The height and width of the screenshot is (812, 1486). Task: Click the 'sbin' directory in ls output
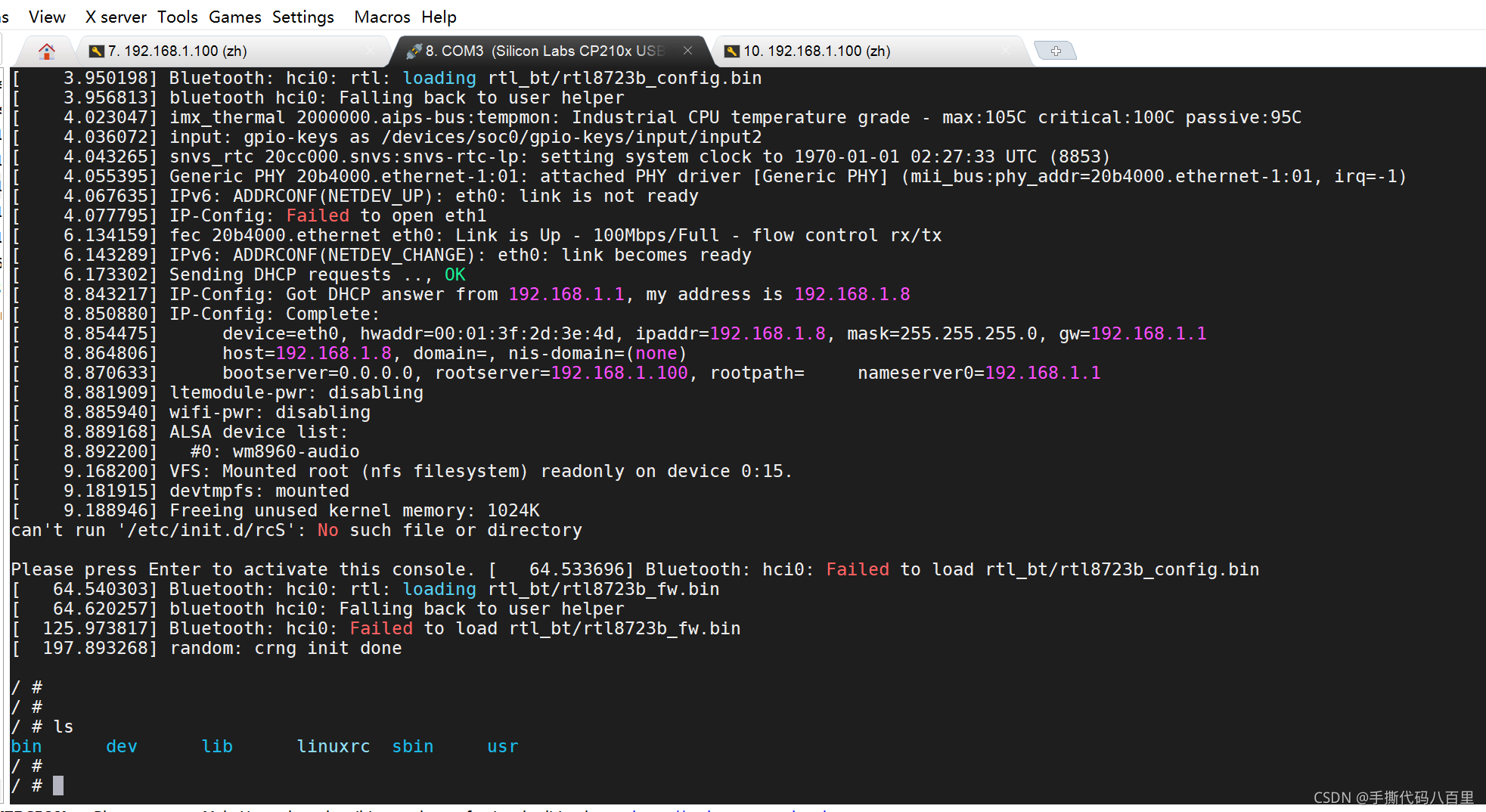click(x=413, y=746)
